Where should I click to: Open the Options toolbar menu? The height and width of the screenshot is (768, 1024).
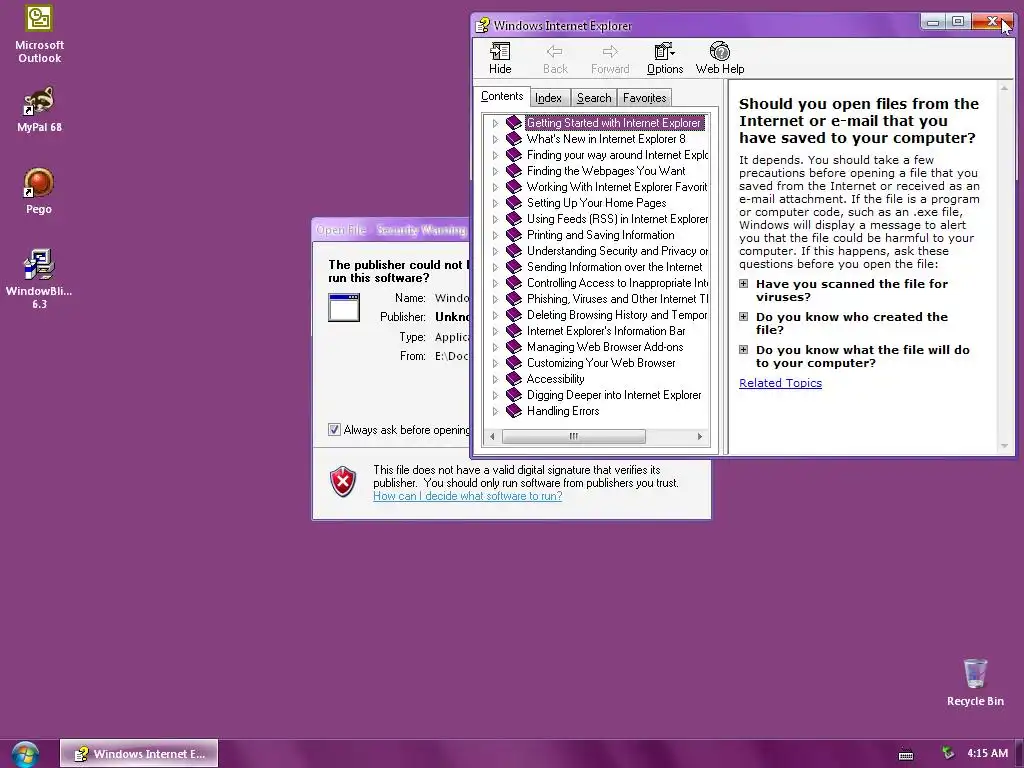tap(665, 58)
